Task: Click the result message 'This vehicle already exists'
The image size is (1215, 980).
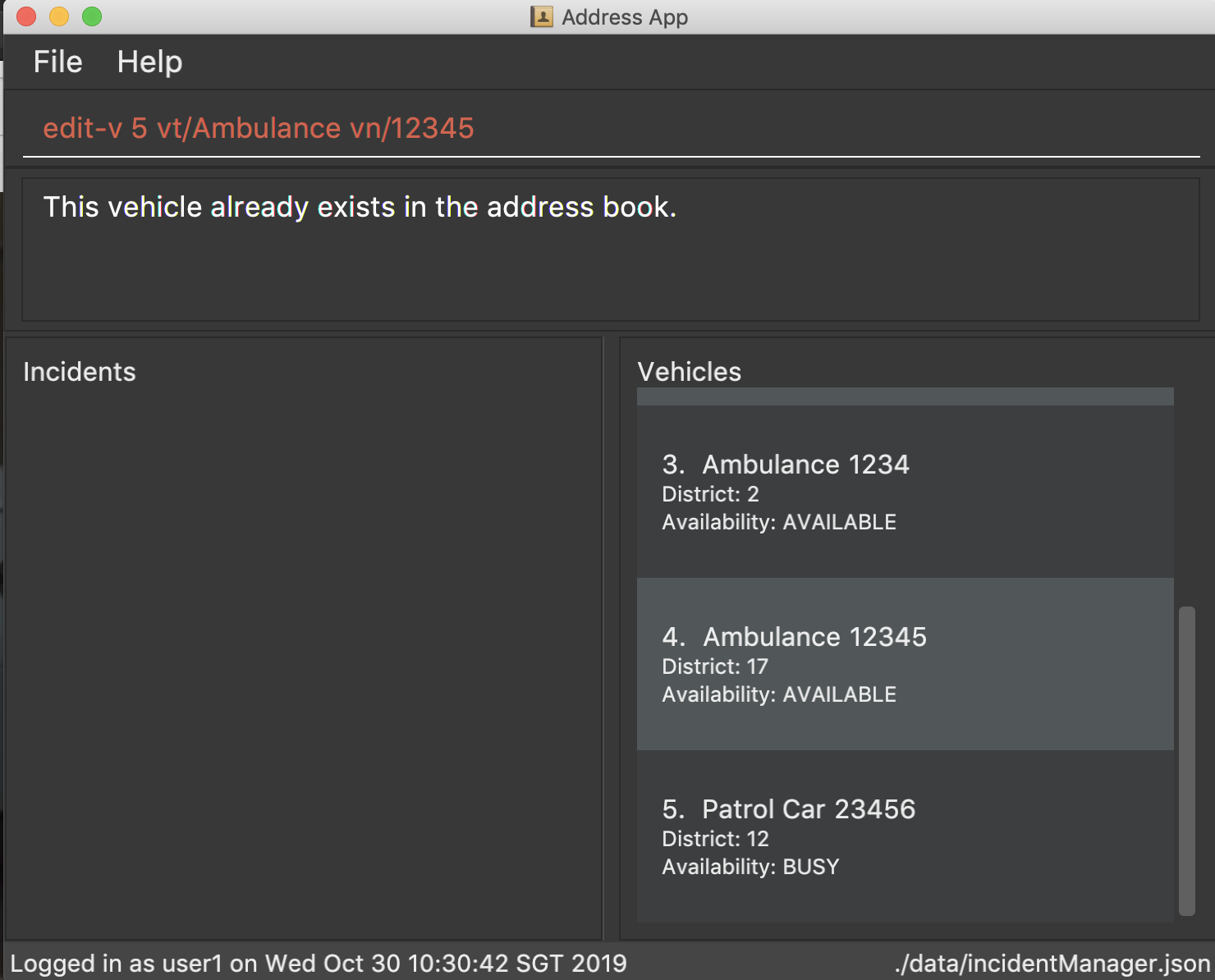Action: click(360, 207)
